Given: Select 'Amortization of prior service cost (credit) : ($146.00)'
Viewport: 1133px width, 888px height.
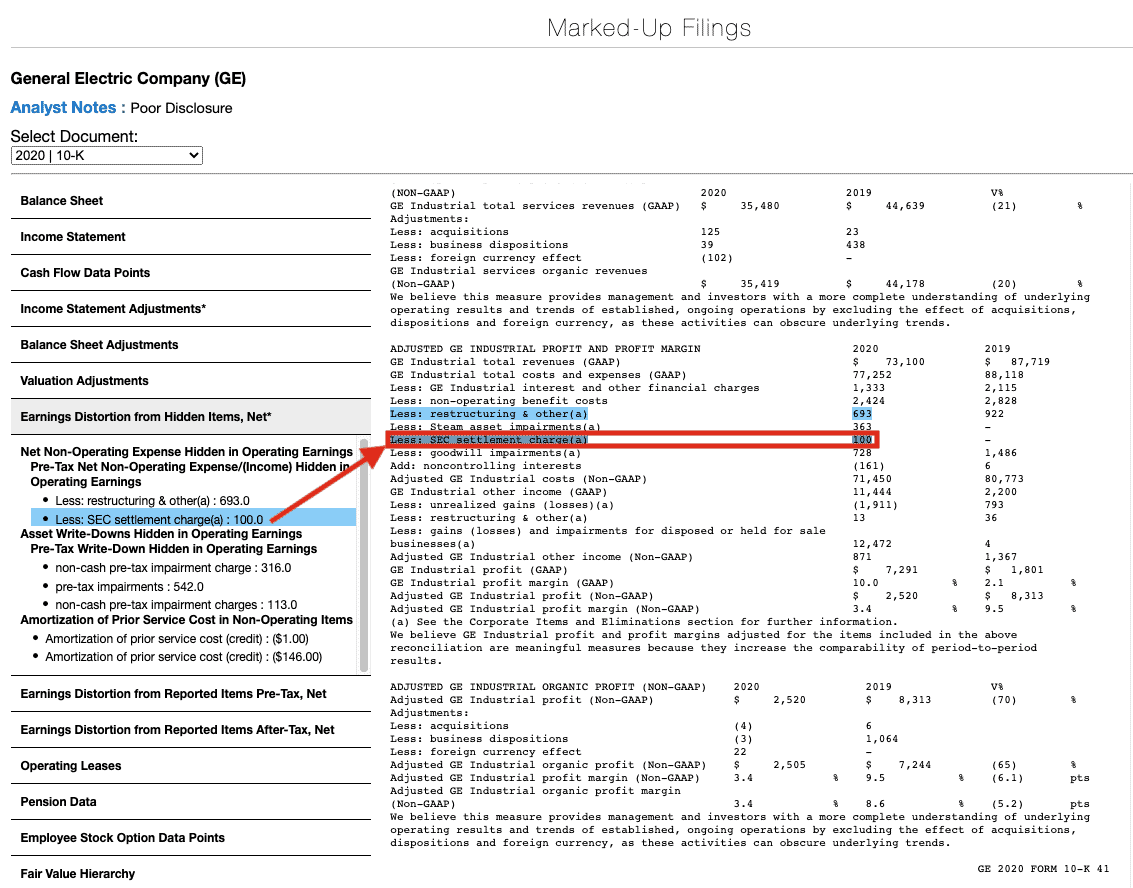Looking at the screenshot, I should tap(184, 657).
